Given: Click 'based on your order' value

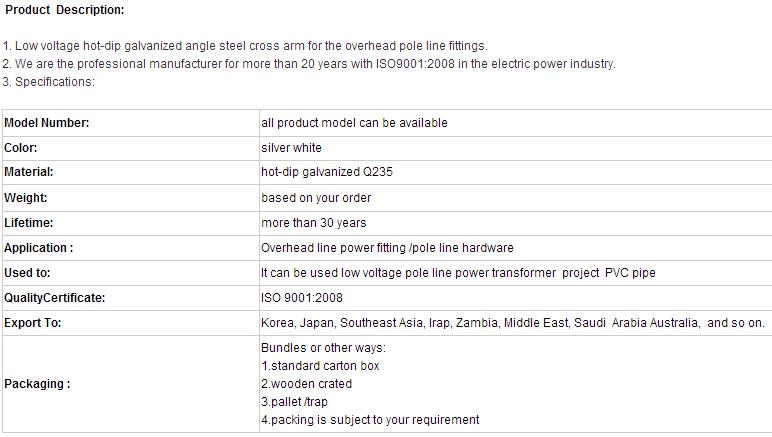Looking at the screenshot, I should 316,198.
